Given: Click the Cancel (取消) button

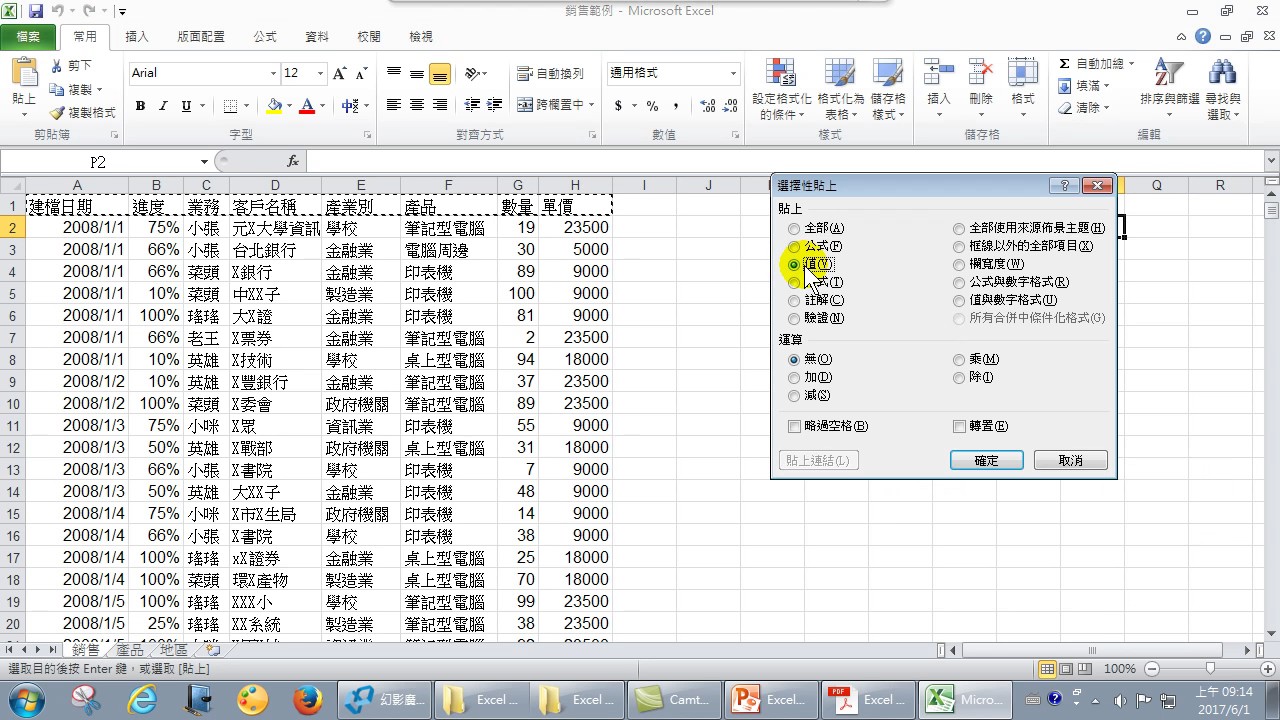Looking at the screenshot, I should (x=1070, y=461).
